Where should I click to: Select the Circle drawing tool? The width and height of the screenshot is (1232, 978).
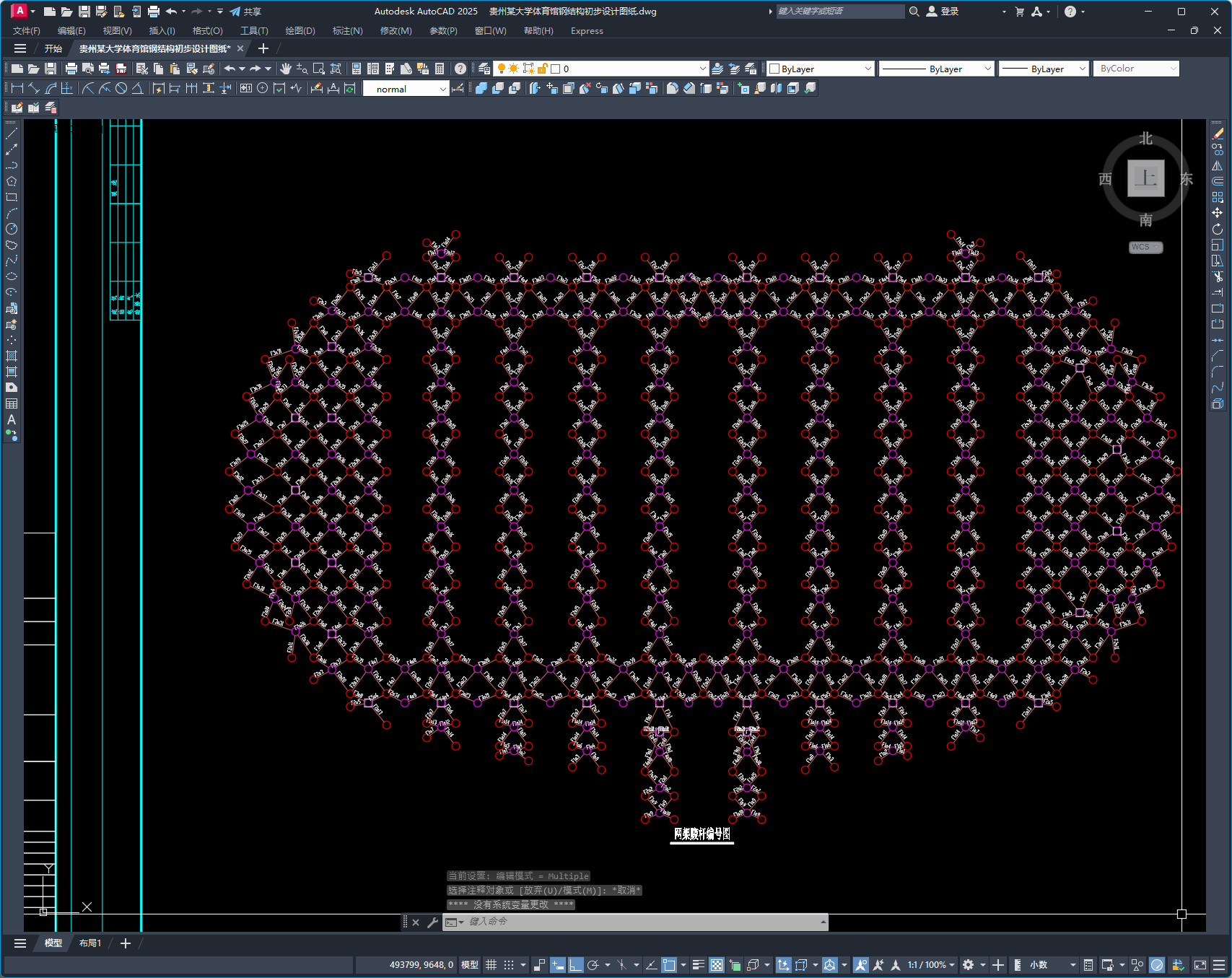click(x=12, y=229)
